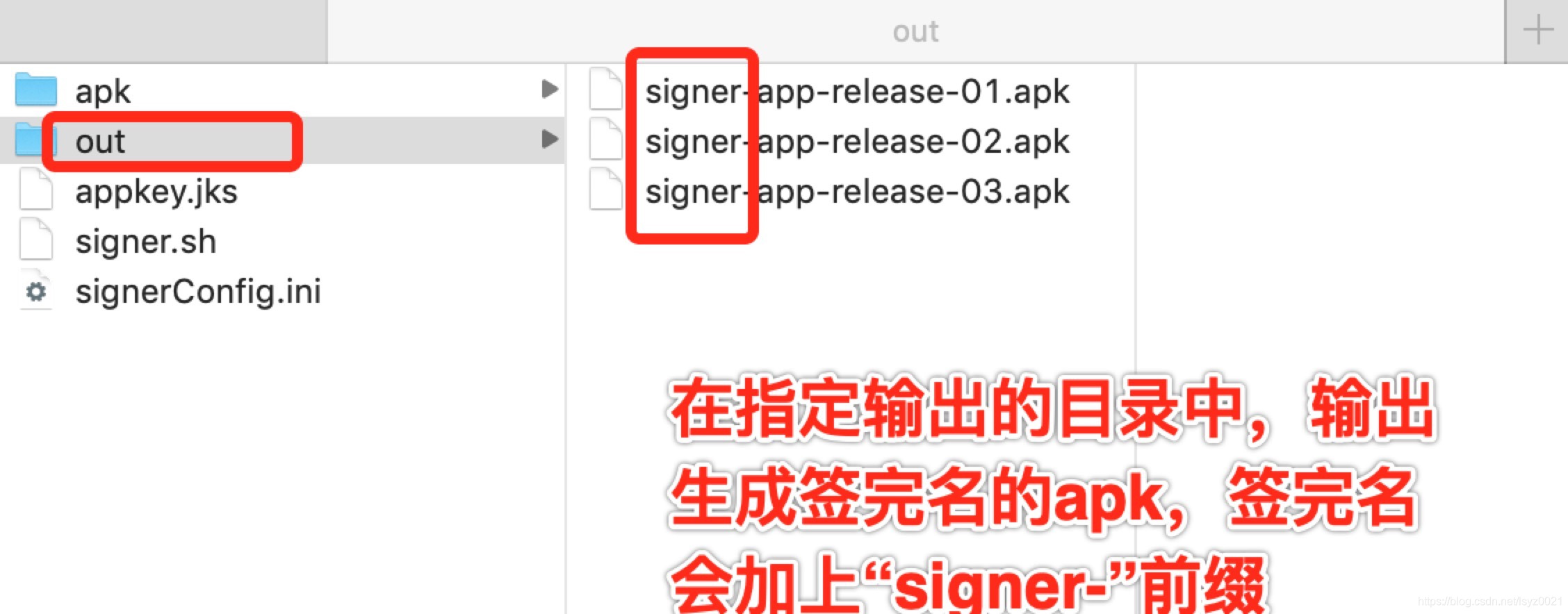Select the inactive tab beside out
Viewport: 1568px width, 614px height.
click(163, 31)
